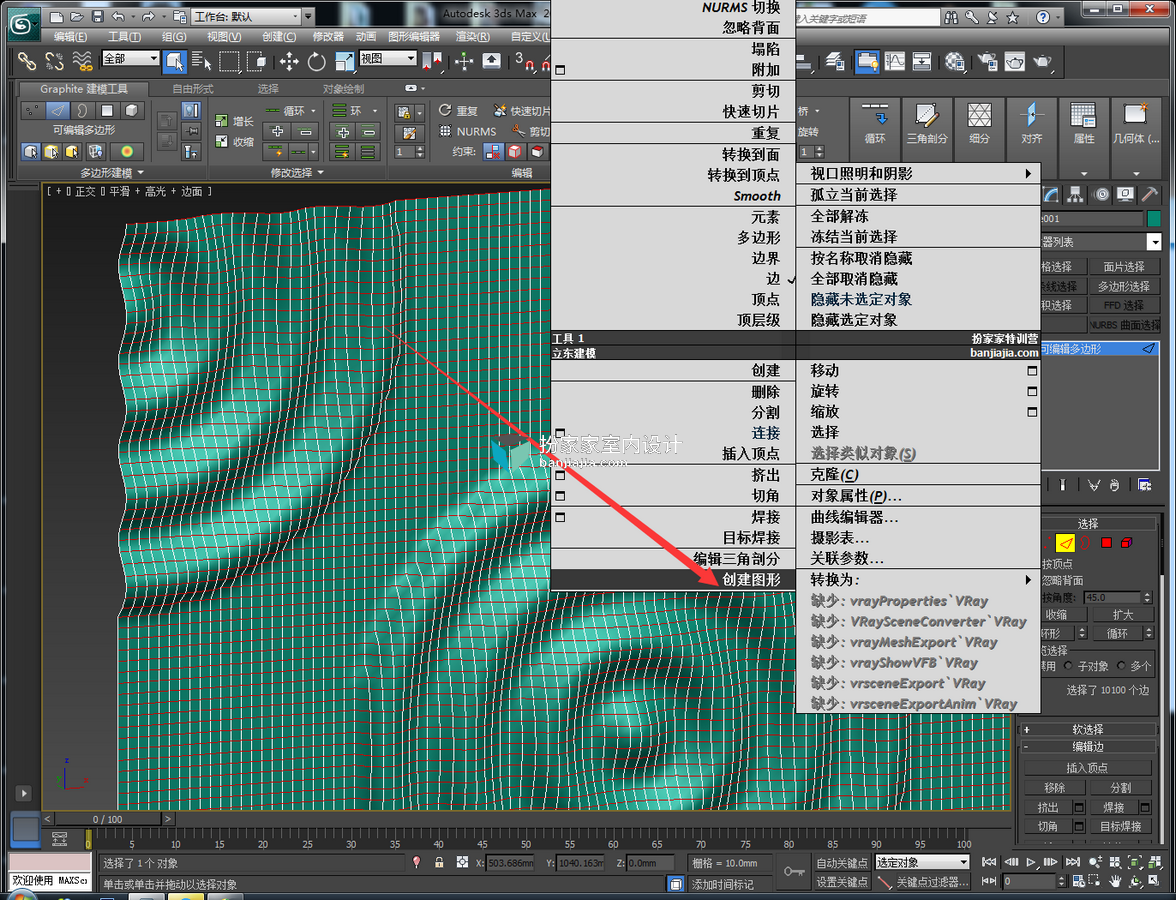
Task: Expand the 多边形建模 ribbon panel arrow
Action: pyautogui.click(x=140, y=172)
